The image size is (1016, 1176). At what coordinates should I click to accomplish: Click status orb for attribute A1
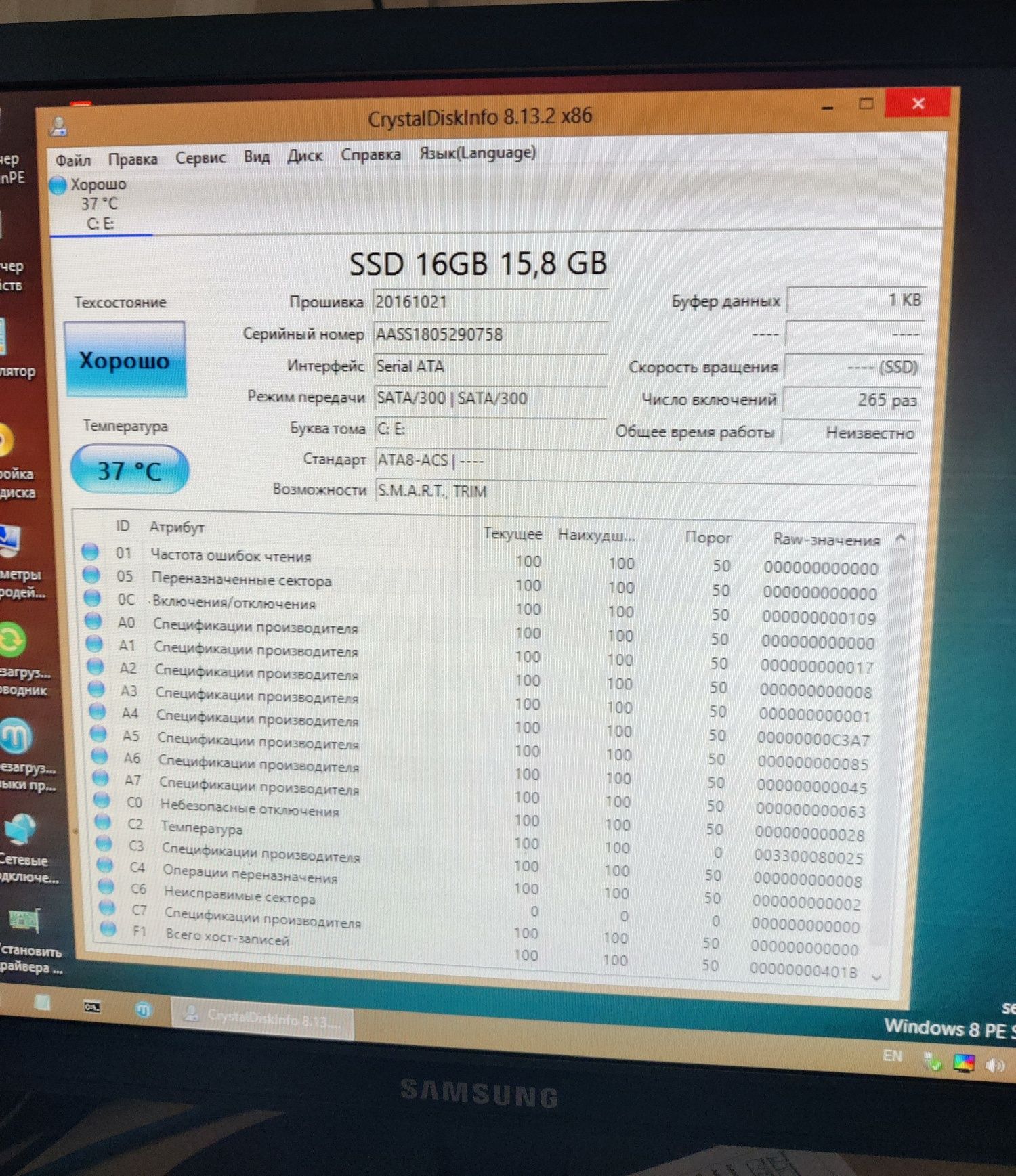(94, 644)
